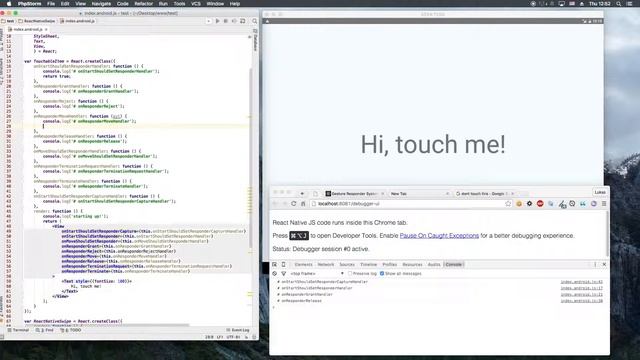The height and width of the screenshot is (360, 640).
Task: Open the TODO tool window
Action: click(x=71, y=330)
